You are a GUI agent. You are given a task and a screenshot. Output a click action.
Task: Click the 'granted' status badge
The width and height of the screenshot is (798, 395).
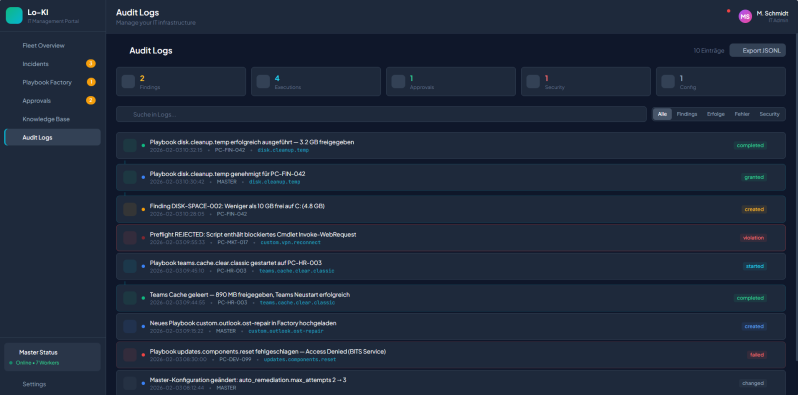pos(754,177)
